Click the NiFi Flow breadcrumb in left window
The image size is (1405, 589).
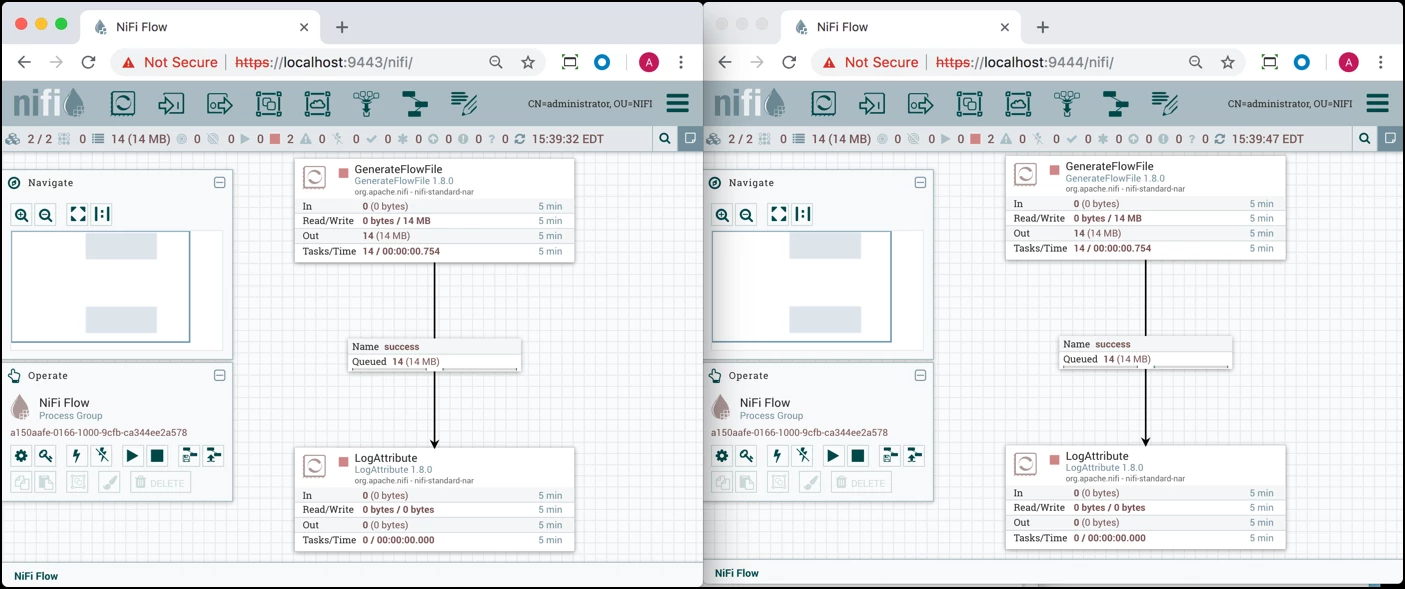tap(36, 576)
